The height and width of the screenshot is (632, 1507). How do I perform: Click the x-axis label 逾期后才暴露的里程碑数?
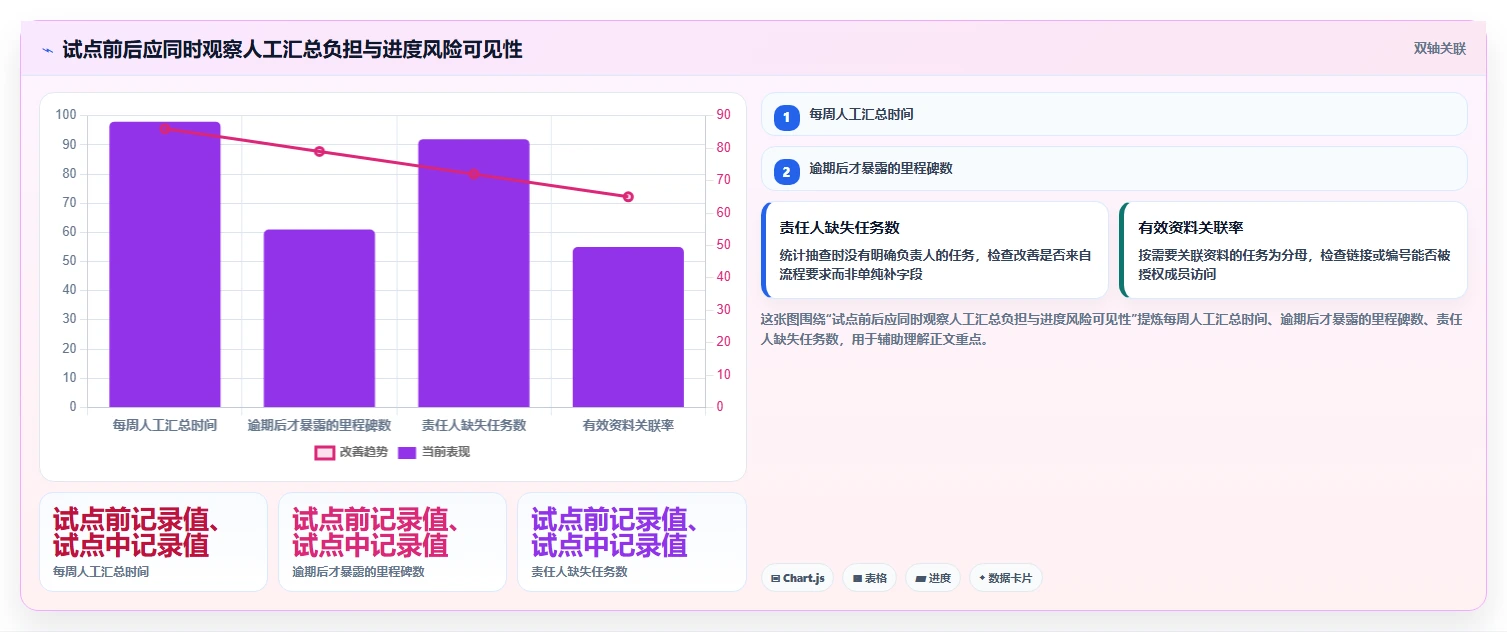point(319,425)
